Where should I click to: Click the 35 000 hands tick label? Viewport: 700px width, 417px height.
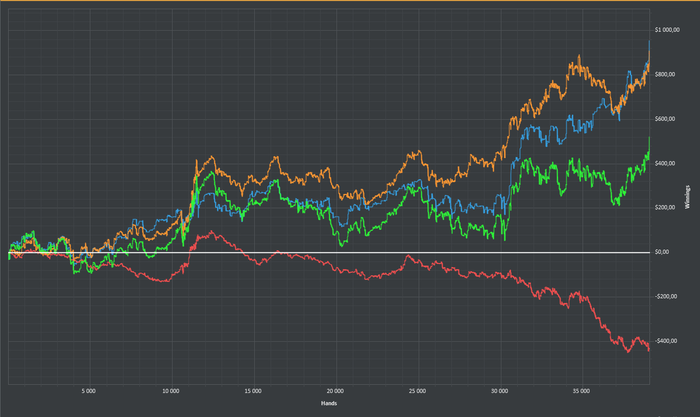583,392
